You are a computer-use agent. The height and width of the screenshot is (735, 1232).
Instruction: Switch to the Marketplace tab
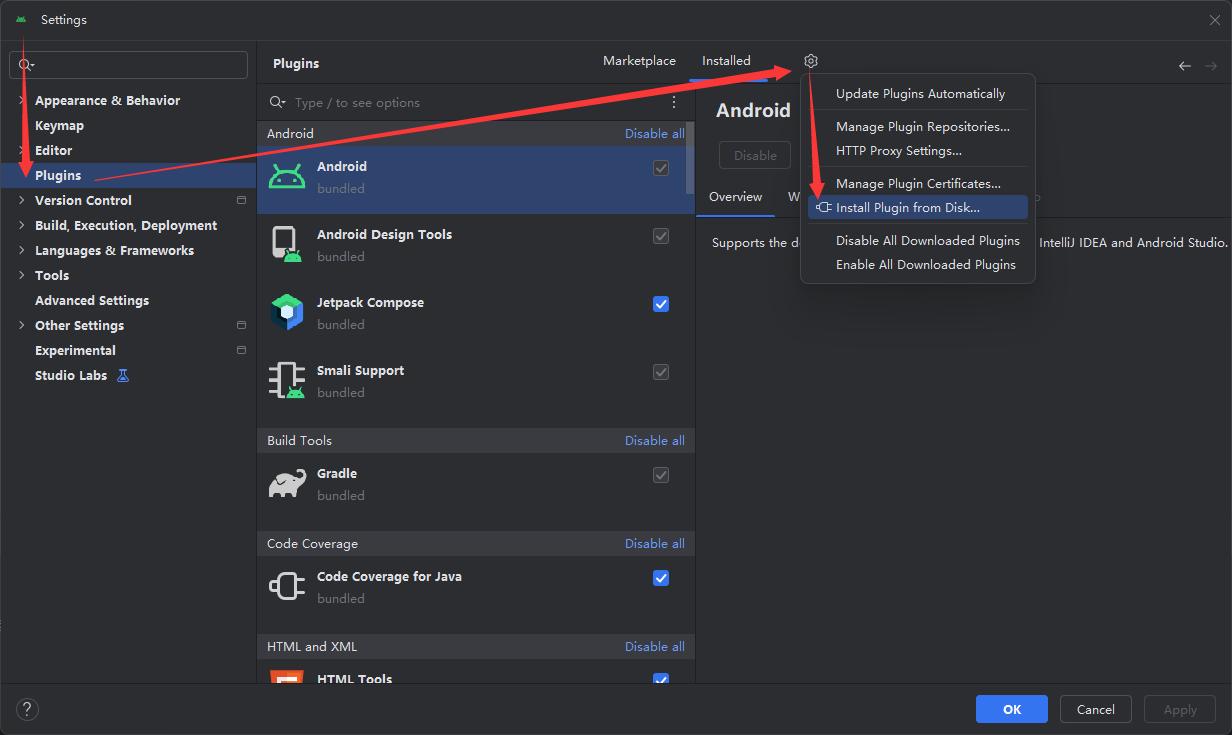[x=639, y=61]
